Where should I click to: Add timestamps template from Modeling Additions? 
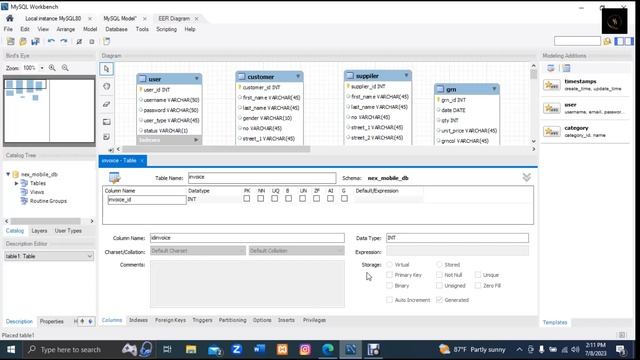point(584,85)
